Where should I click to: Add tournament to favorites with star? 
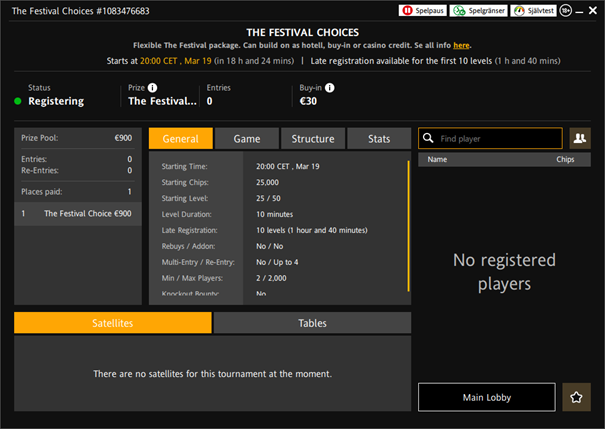point(577,397)
